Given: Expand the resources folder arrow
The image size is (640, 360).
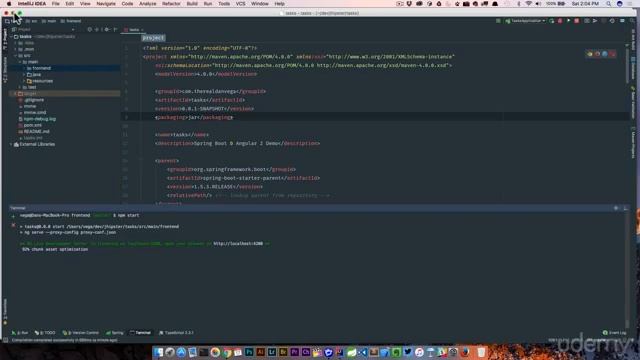Looking at the screenshot, I should click(x=24, y=81).
